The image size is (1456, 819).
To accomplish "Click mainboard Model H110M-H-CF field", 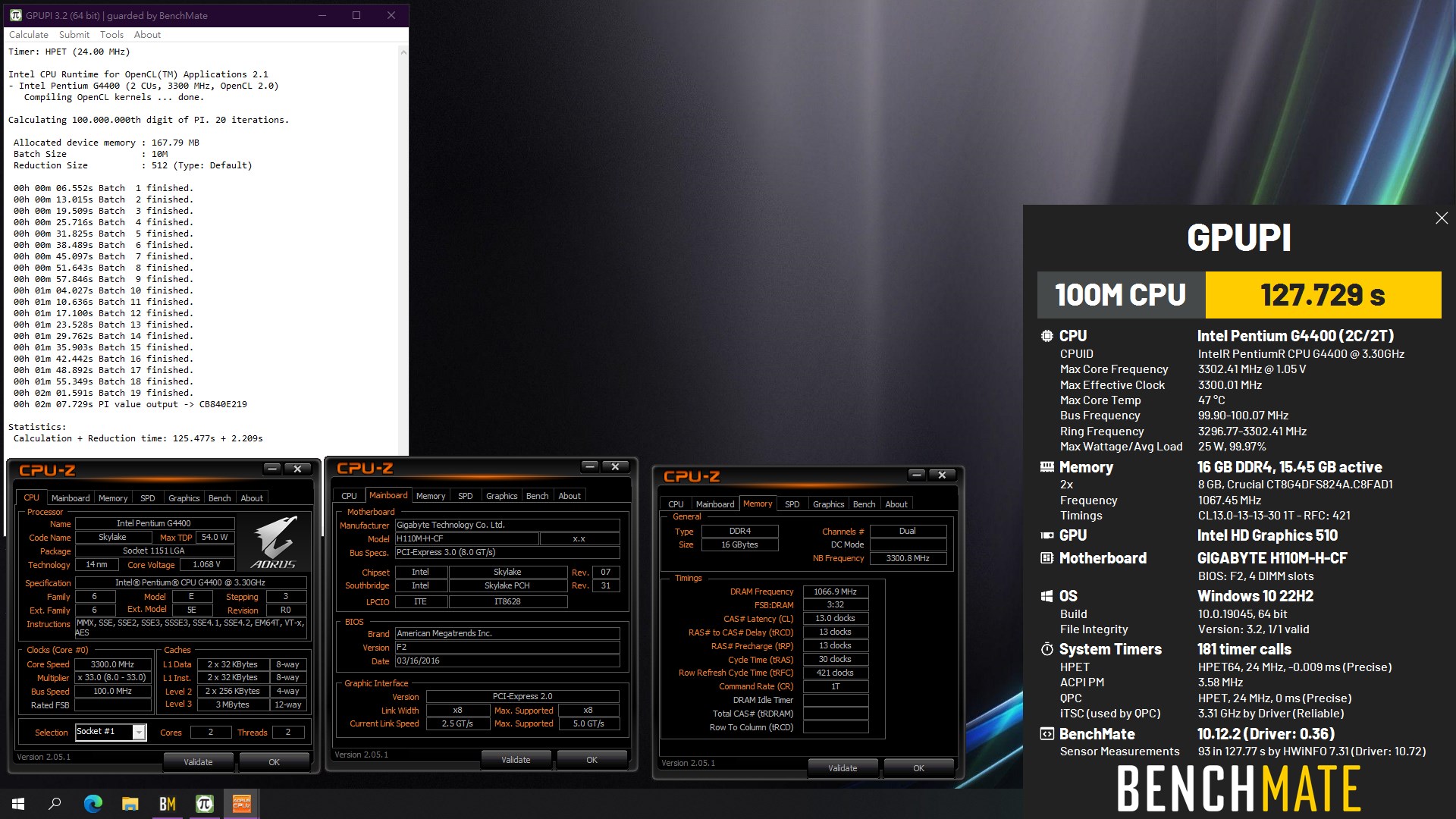I will pos(467,538).
